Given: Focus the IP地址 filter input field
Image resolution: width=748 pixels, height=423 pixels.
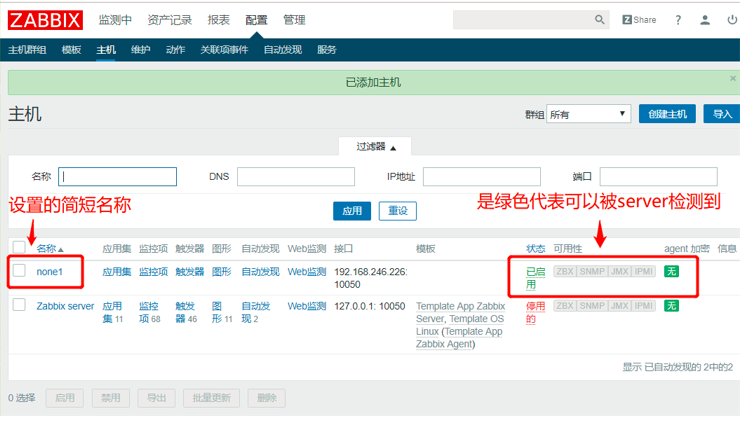Looking at the screenshot, I should coord(482,176).
